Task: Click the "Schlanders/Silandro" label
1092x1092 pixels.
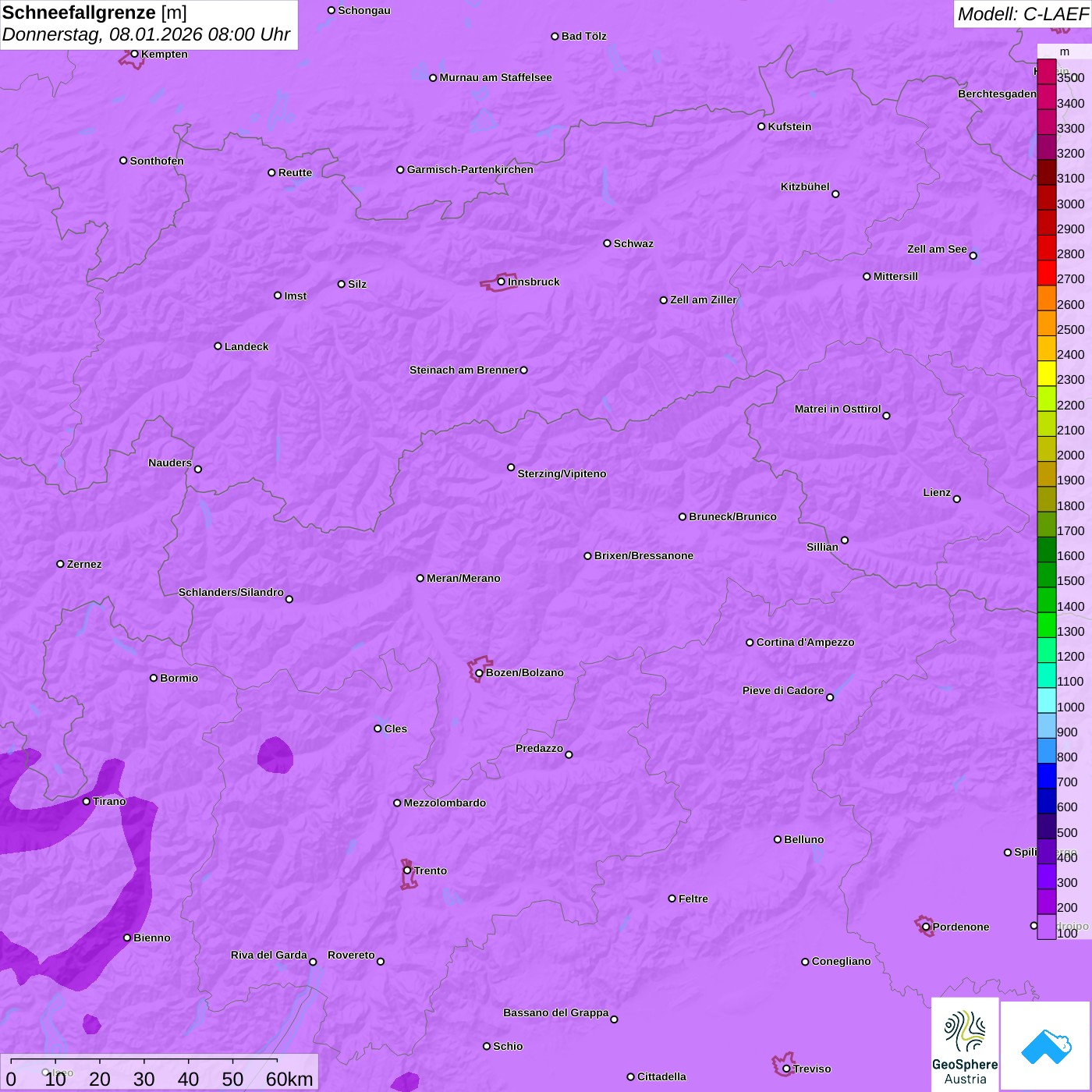Action: tap(231, 592)
